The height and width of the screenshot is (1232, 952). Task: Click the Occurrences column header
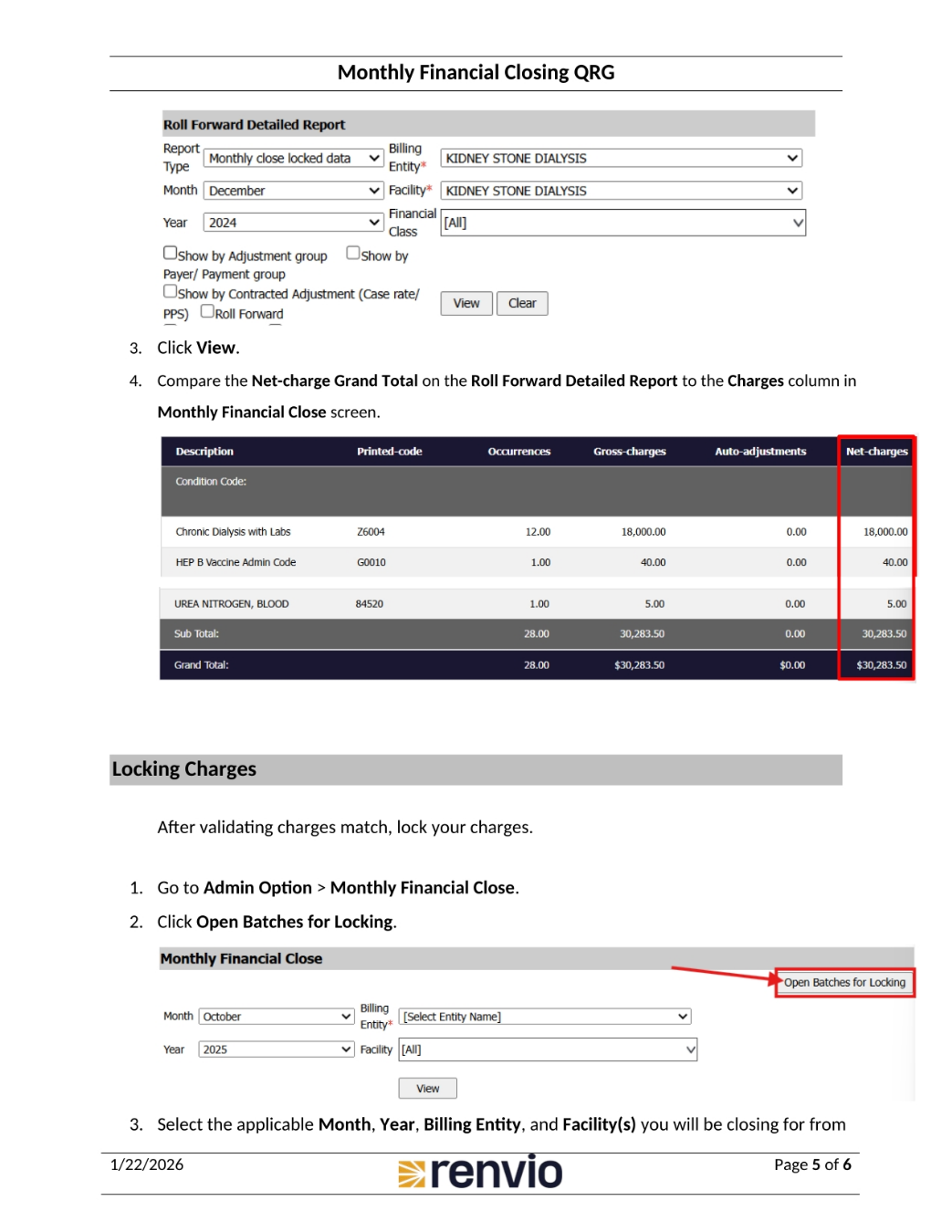(x=519, y=452)
